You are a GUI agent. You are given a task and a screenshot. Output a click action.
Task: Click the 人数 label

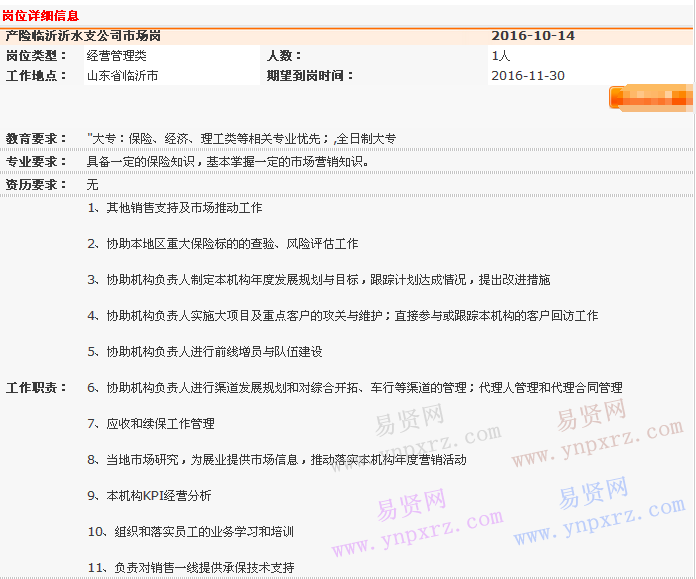click(284, 56)
